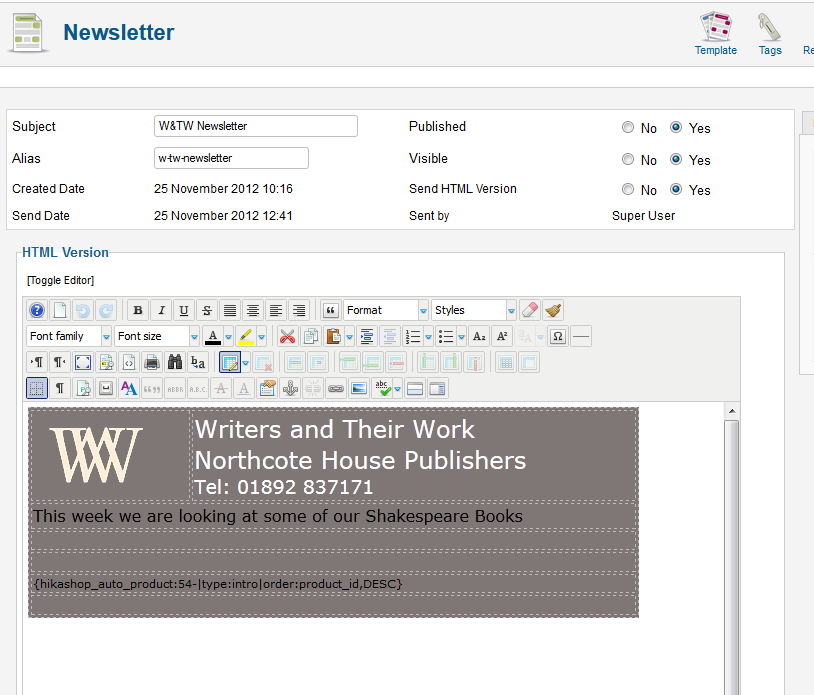Click the editor scrollbar up arrow
814x695 pixels.
click(732, 411)
